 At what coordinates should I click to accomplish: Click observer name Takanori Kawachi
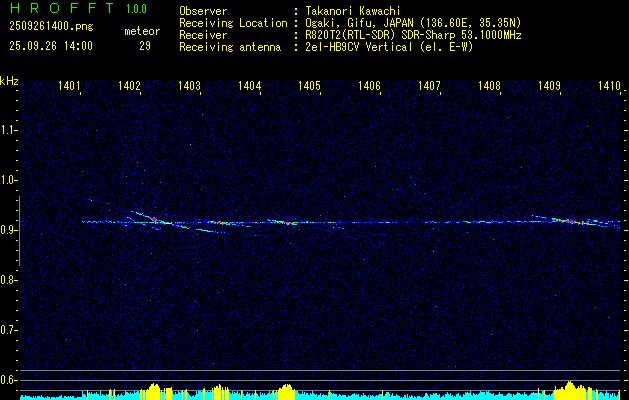[x=352, y=11]
